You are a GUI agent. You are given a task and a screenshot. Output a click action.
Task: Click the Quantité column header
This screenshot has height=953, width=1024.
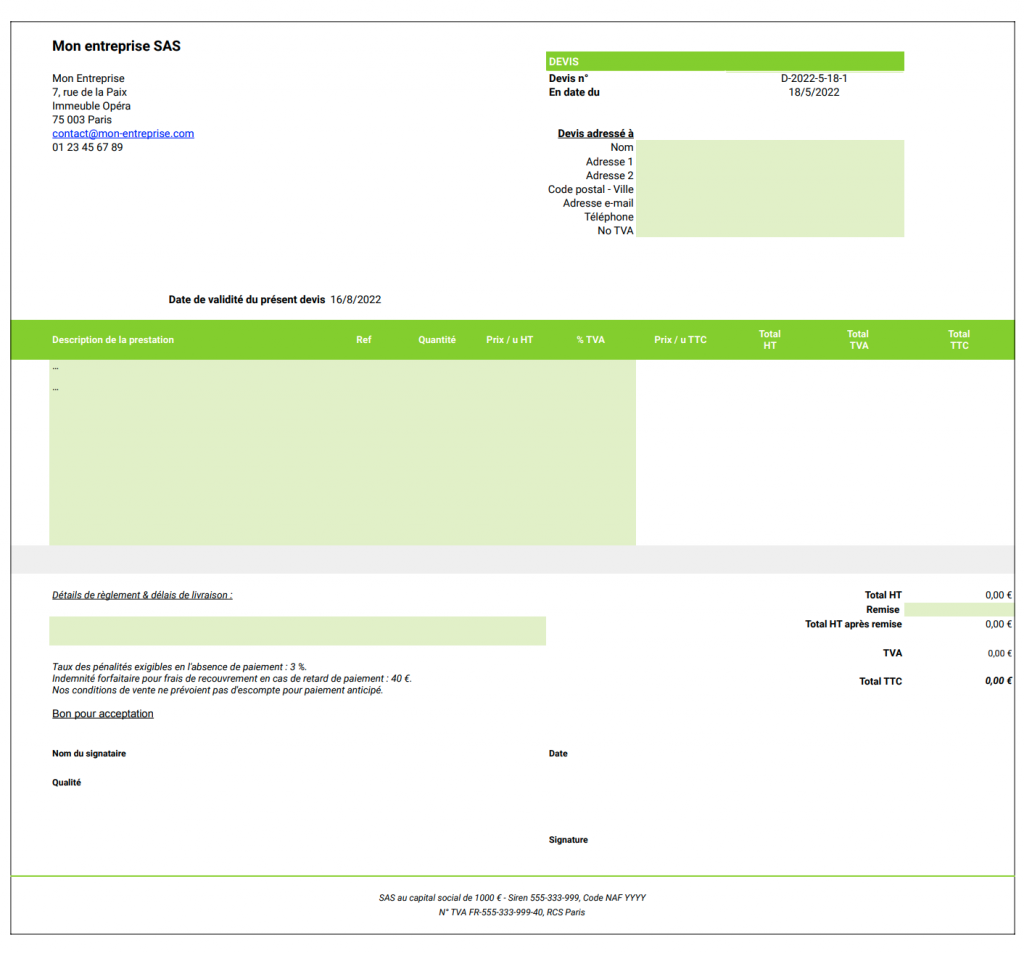tap(437, 340)
